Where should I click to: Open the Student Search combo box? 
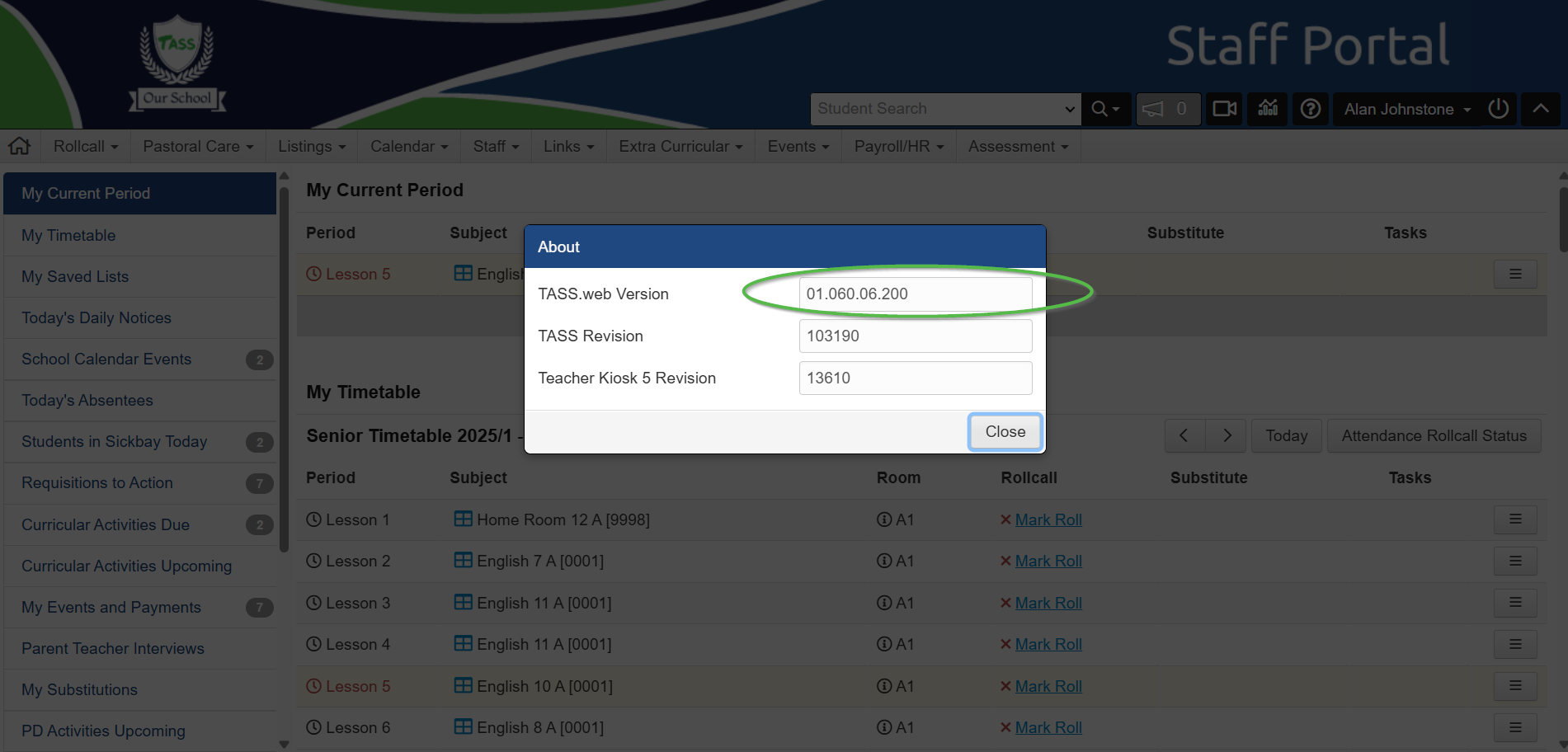point(945,109)
